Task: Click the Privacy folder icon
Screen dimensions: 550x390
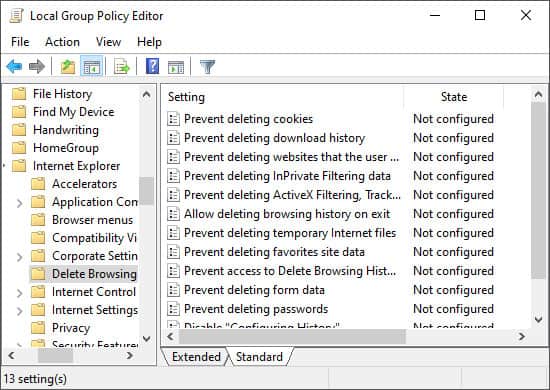Action: point(38,328)
